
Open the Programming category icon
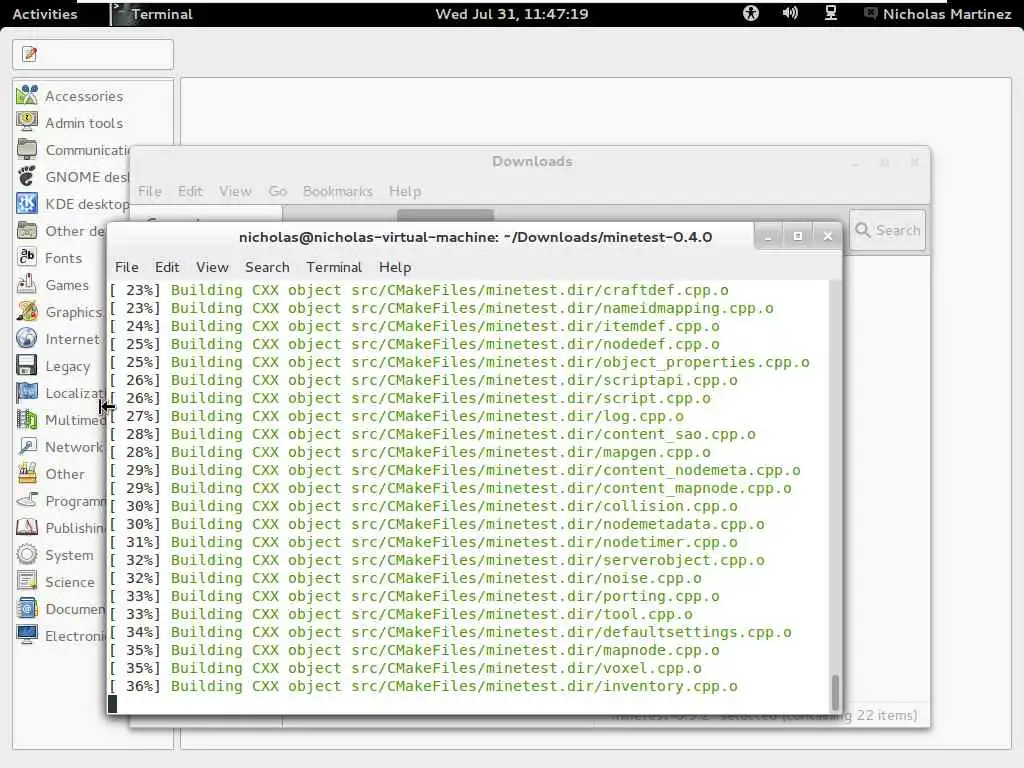[27, 501]
